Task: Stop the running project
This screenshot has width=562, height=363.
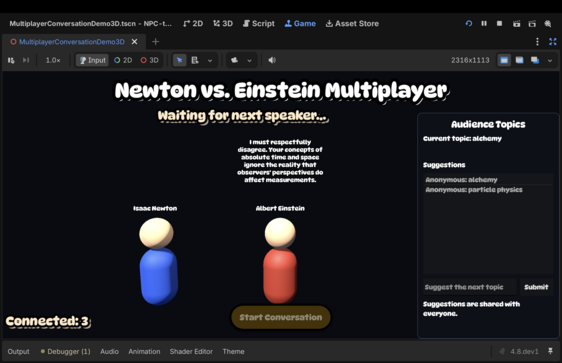Action: tap(499, 24)
